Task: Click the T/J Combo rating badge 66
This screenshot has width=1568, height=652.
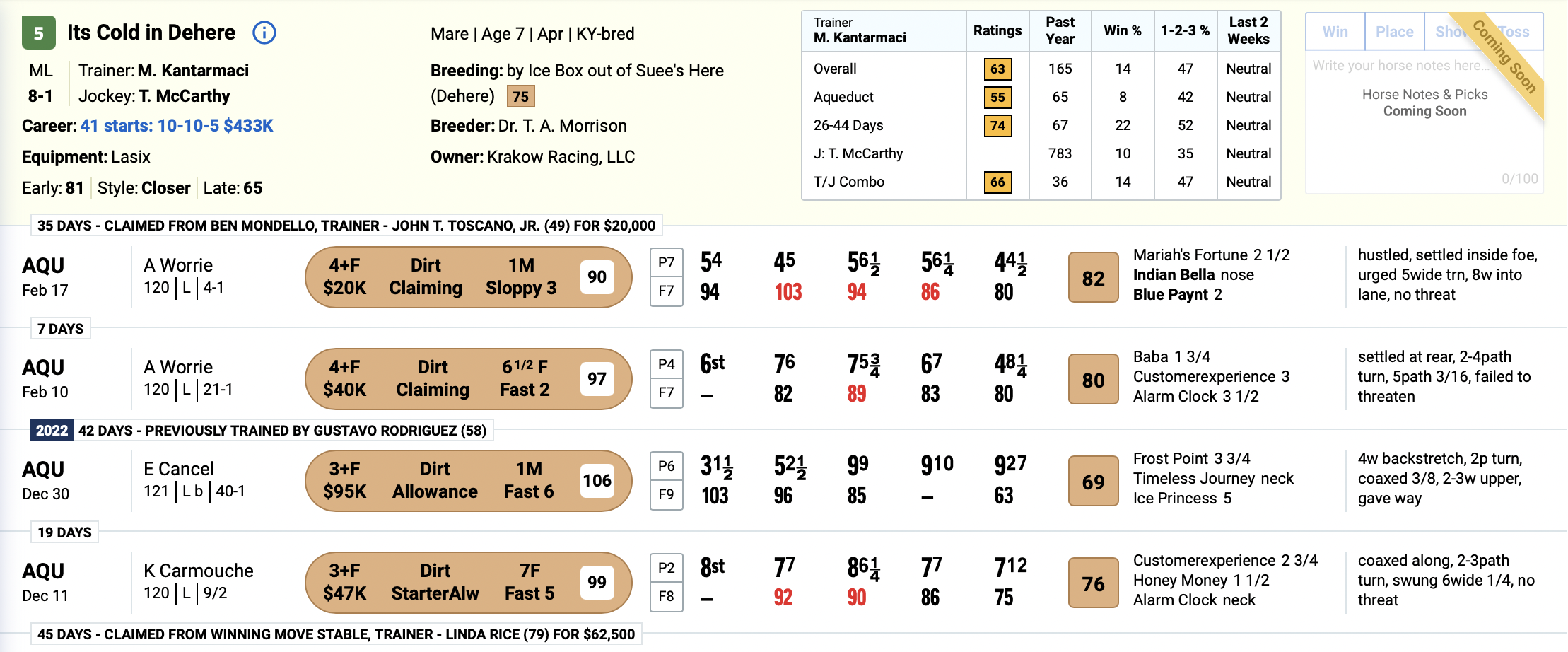Action: click(997, 182)
